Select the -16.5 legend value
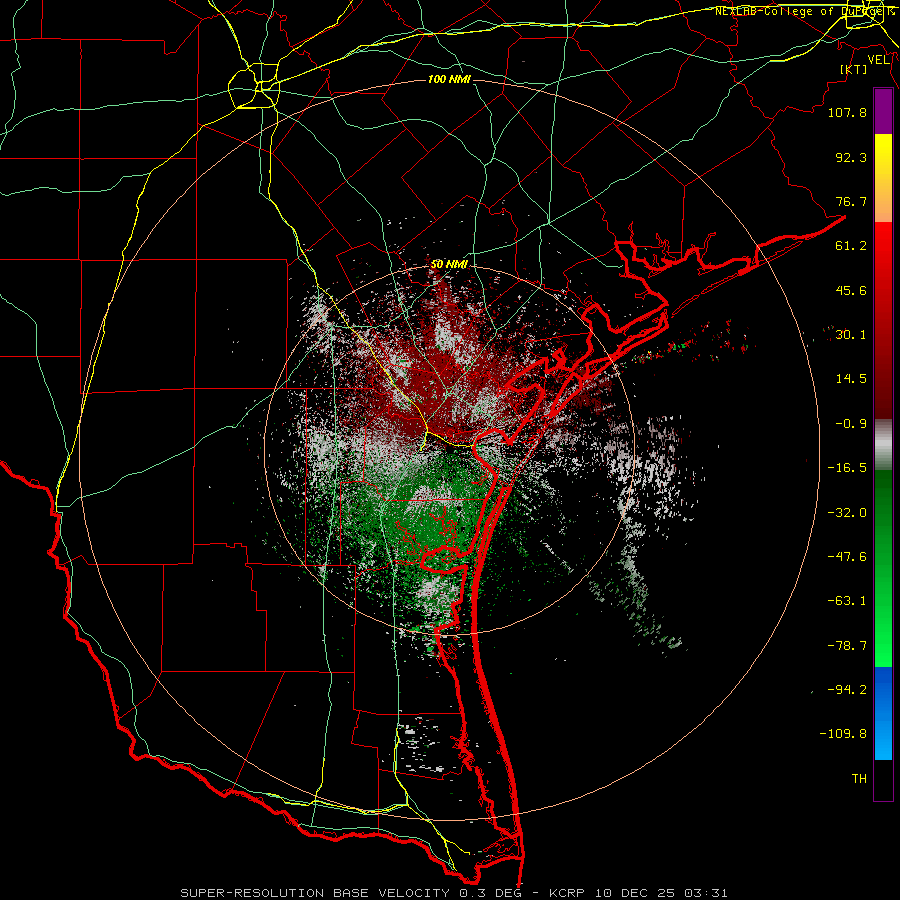 pyautogui.click(x=847, y=468)
